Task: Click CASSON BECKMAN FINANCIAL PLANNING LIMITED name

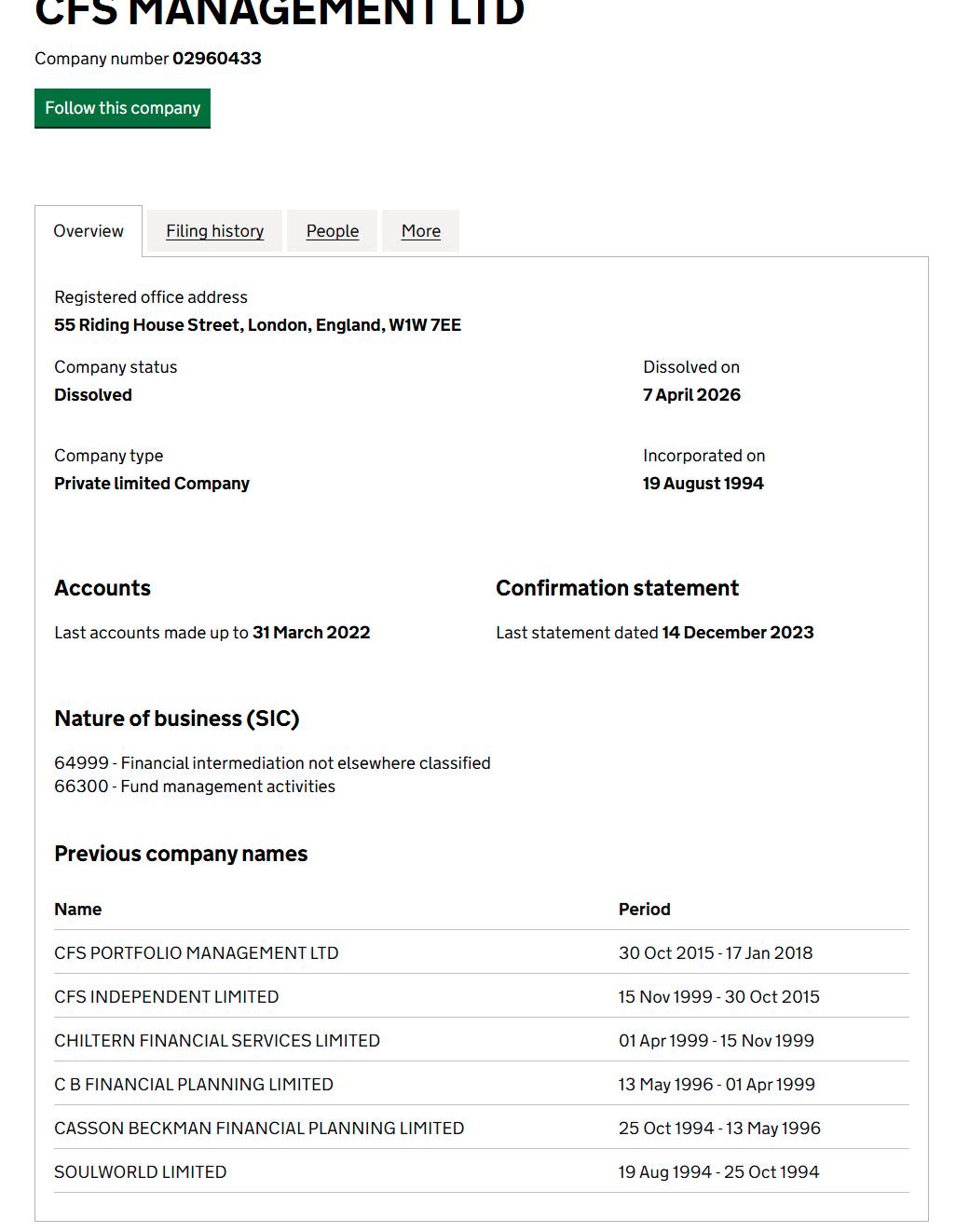Action: coord(259,1129)
